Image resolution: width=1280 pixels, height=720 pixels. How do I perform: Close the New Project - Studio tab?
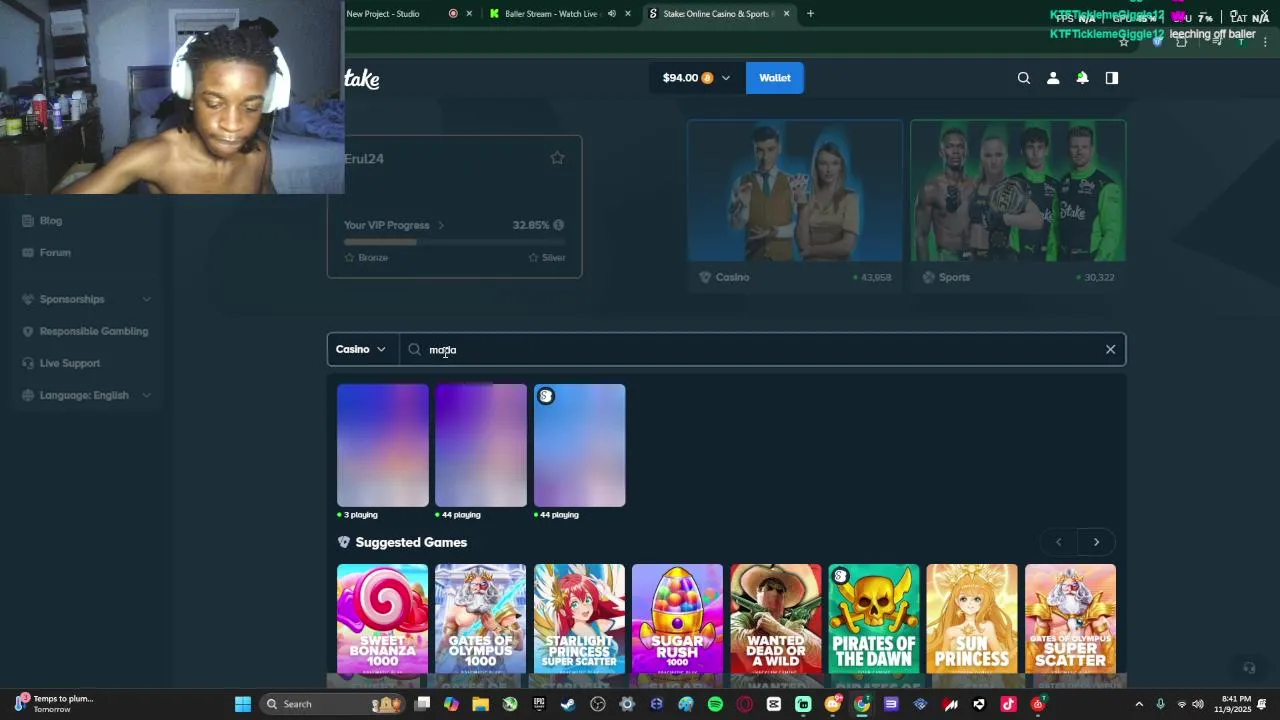pyautogui.click(x=469, y=14)
